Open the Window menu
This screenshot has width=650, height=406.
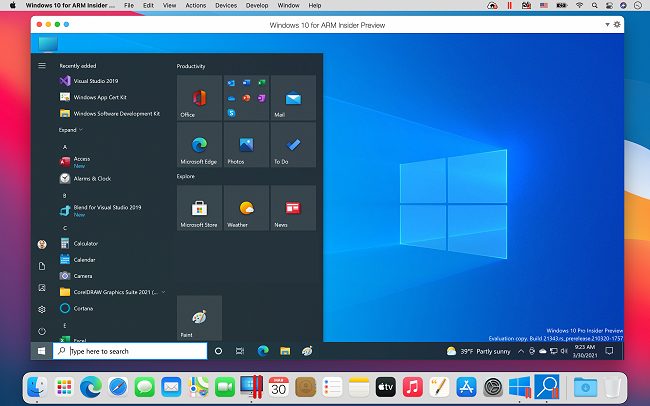coord(289,5)
